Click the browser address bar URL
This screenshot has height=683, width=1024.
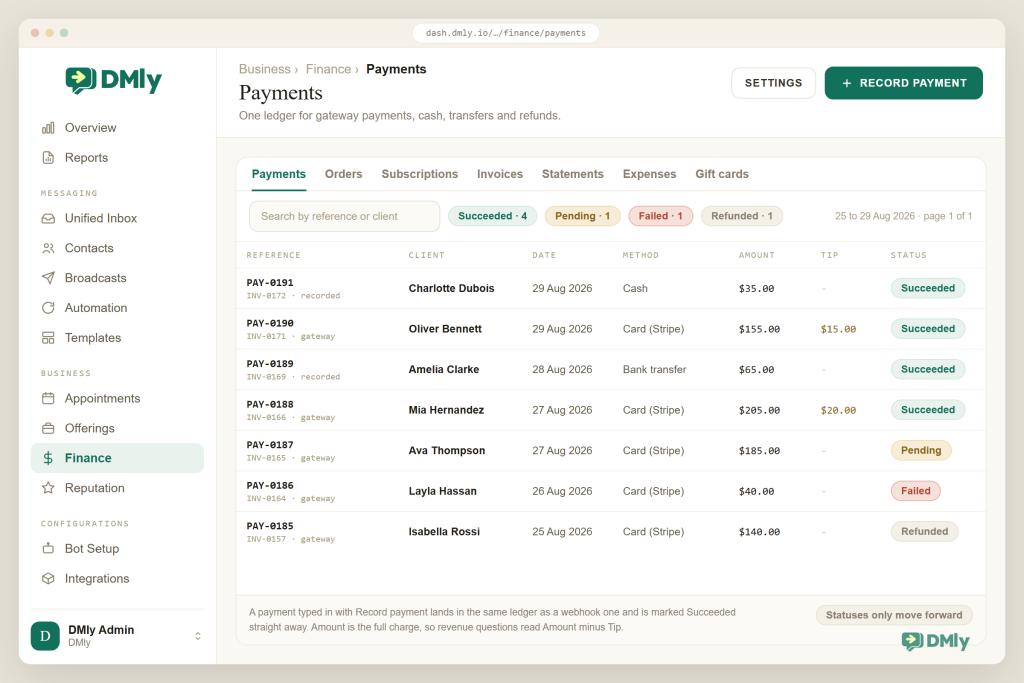[506, 33]
